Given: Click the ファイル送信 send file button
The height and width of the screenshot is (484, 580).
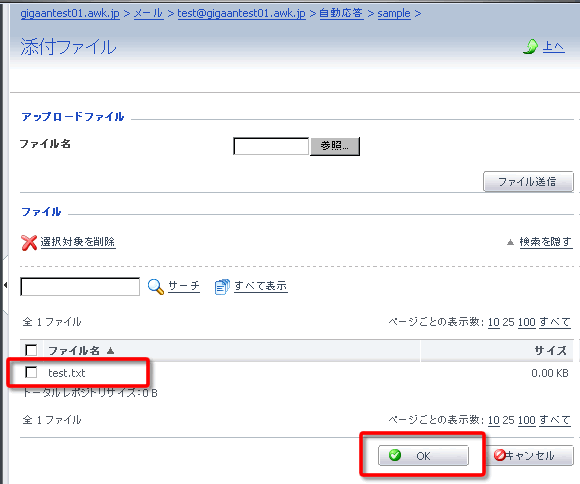Looking at the screenshot, I should (x=528, y=182).
